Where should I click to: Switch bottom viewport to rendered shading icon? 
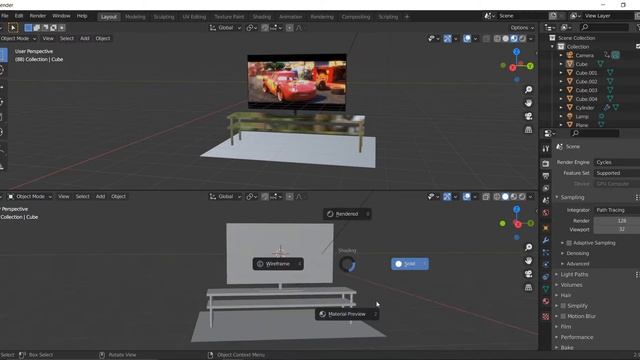(x=522, y=197)
